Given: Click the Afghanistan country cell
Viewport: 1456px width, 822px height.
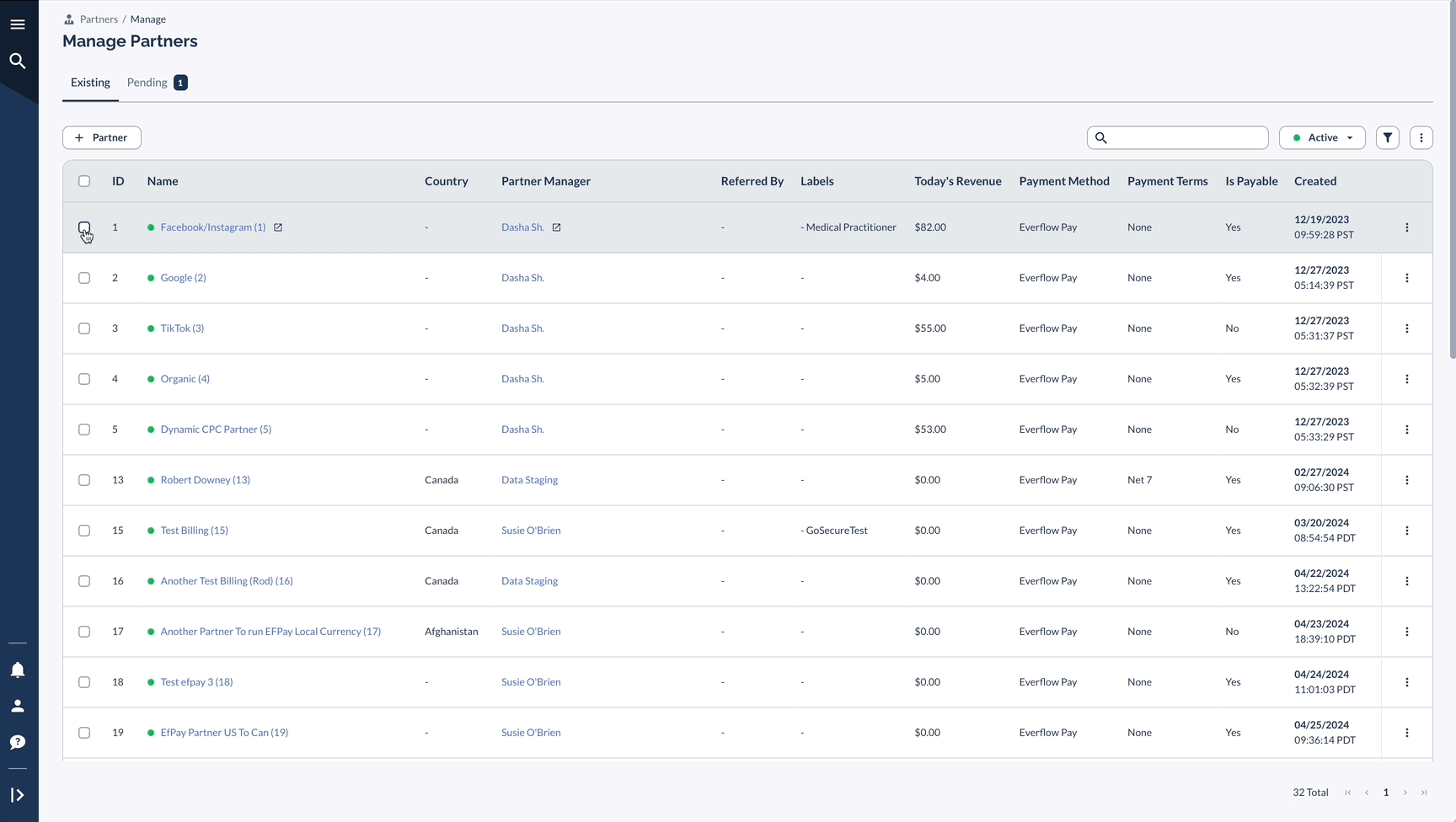Looking at the screenshot, I should (451, 632).
